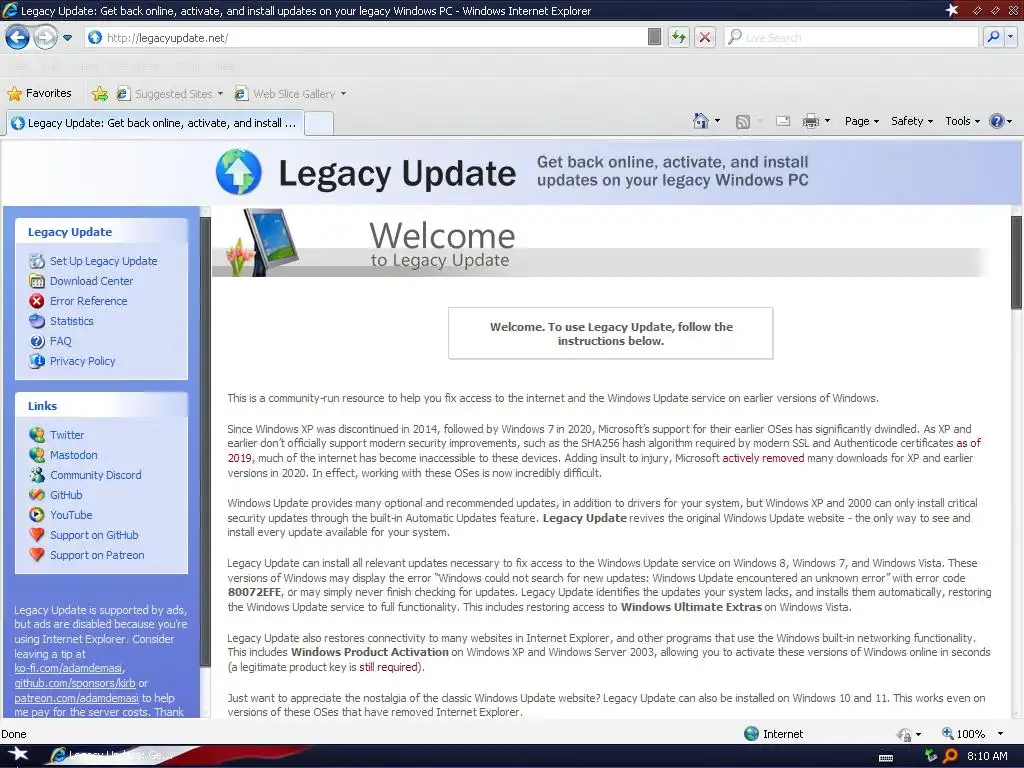The width and height of the screenshot is (1024, 768).
Task: Click the 100% zoom level button
Action: click(963, 734)
